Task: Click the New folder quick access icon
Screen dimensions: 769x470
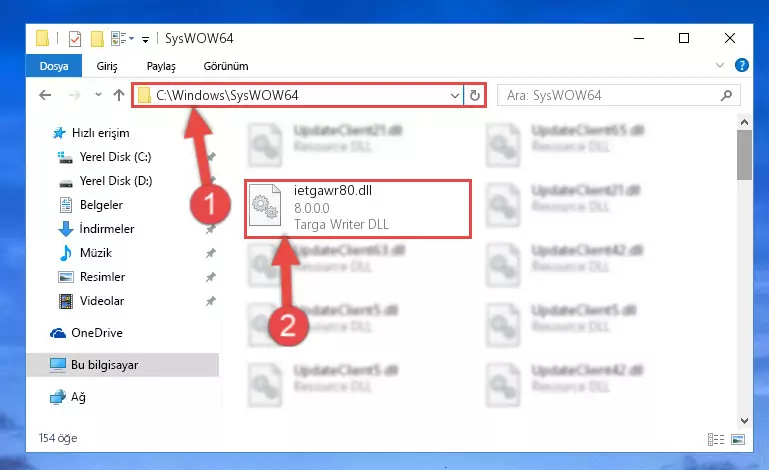Action: click(97, 39)
